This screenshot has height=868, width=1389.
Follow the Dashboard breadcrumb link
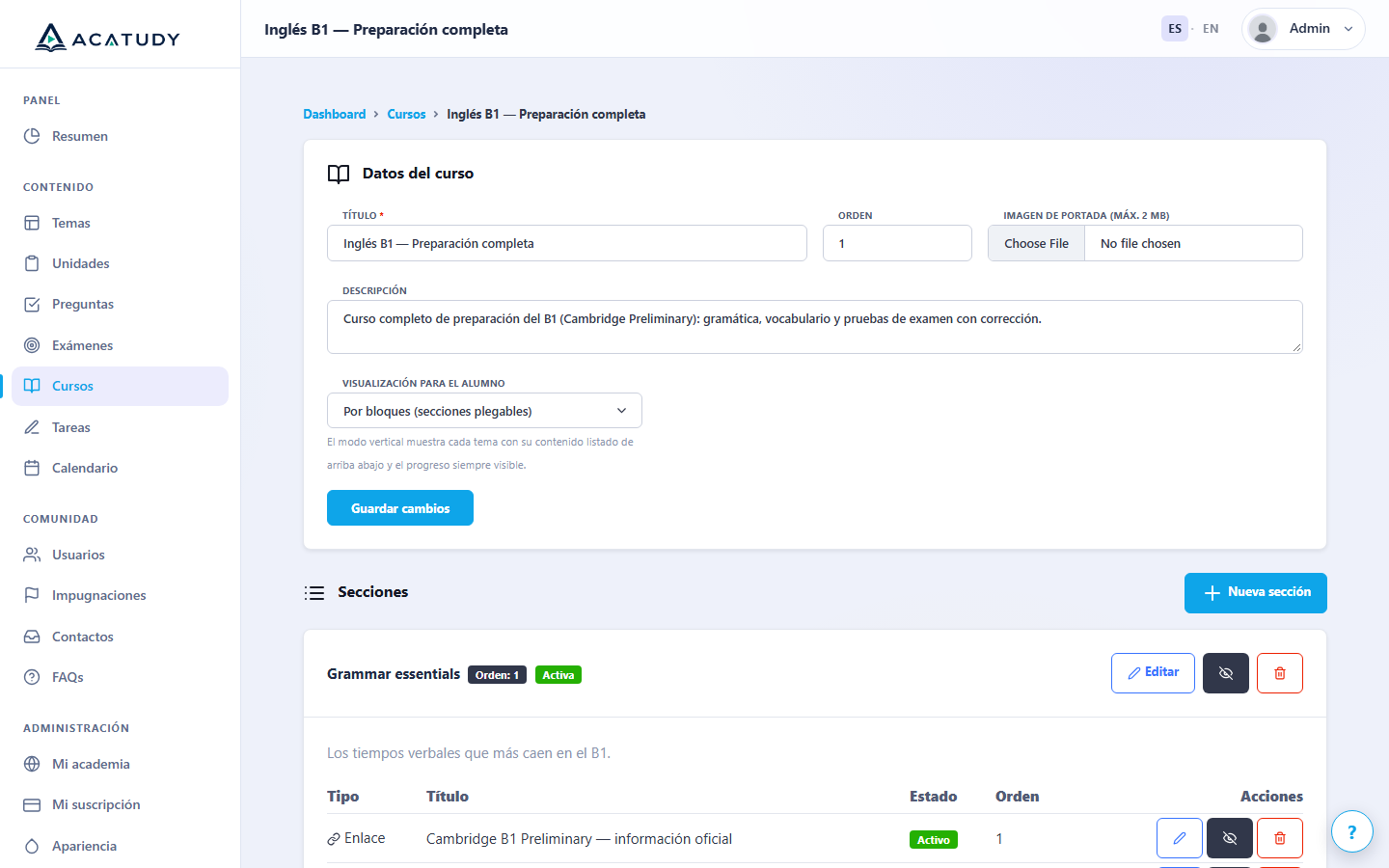tap(335, 114)
